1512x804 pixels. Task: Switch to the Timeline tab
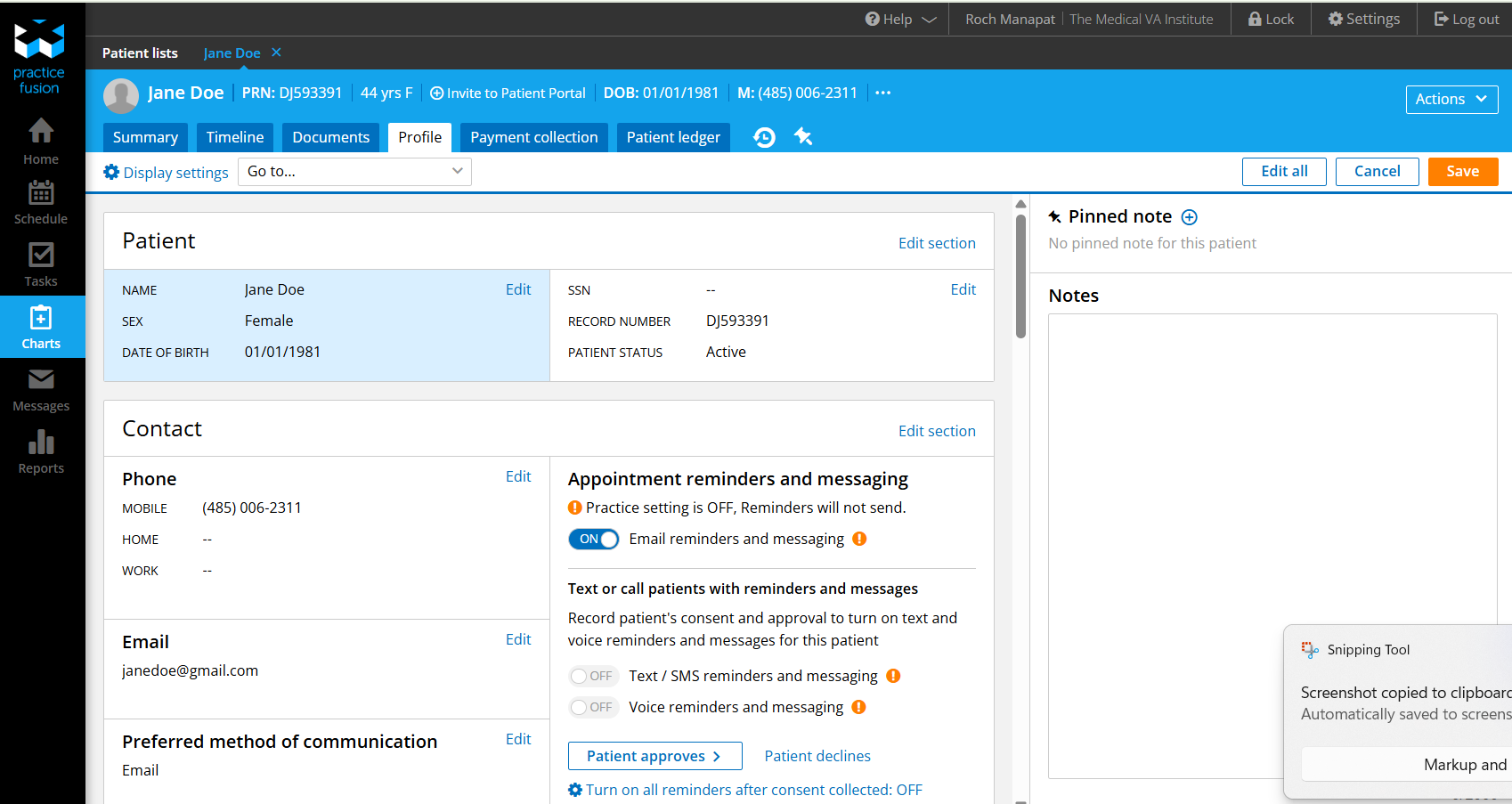tap(235, 137)
